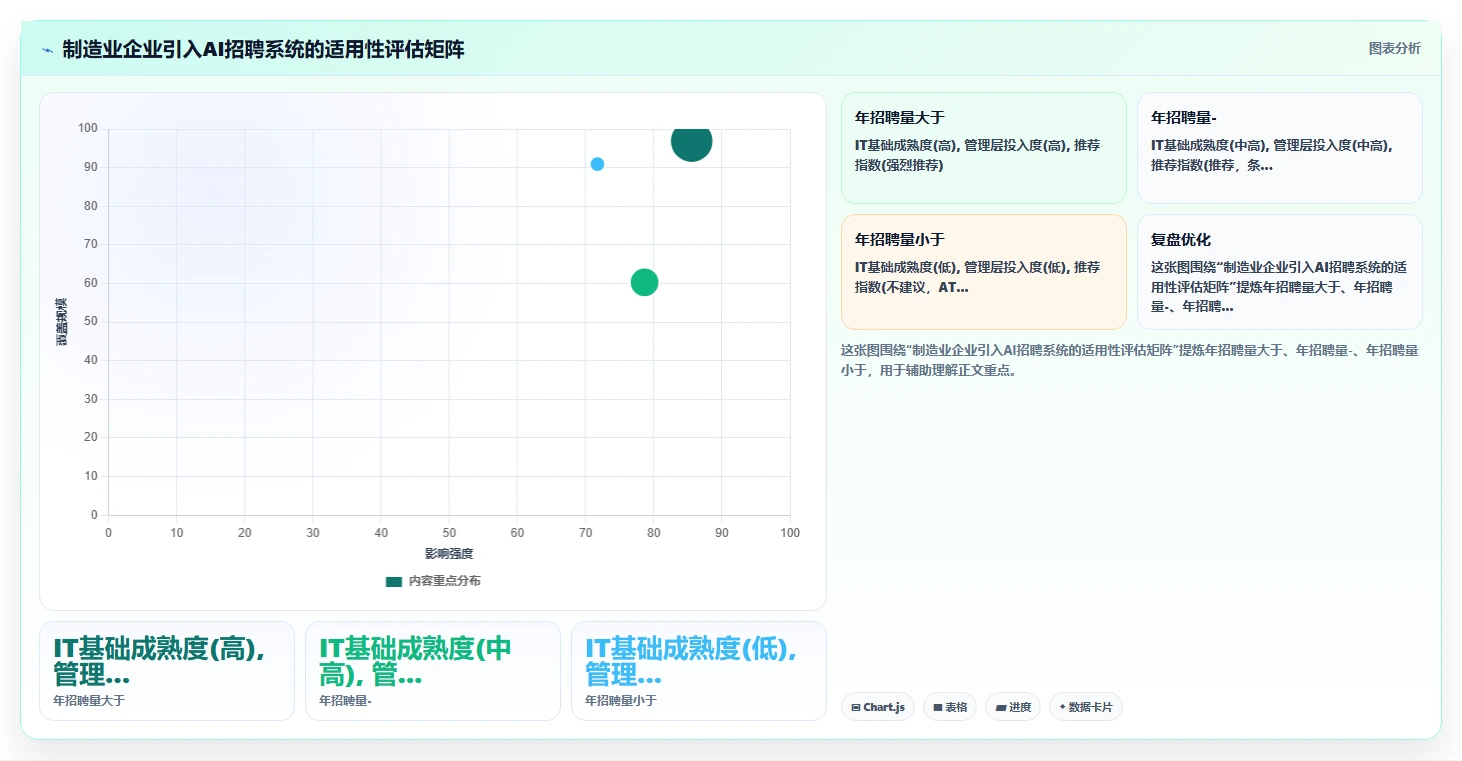Click the lightning icon beside the title
The image size is (1462, 761).
coord(47,50)
